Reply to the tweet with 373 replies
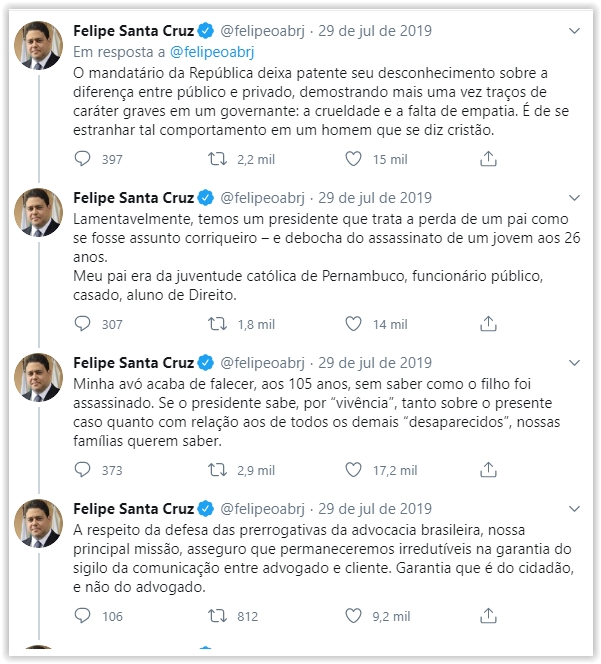Image resolution: width=601 pixels, height=664 pixels. [x=83, y=470]
